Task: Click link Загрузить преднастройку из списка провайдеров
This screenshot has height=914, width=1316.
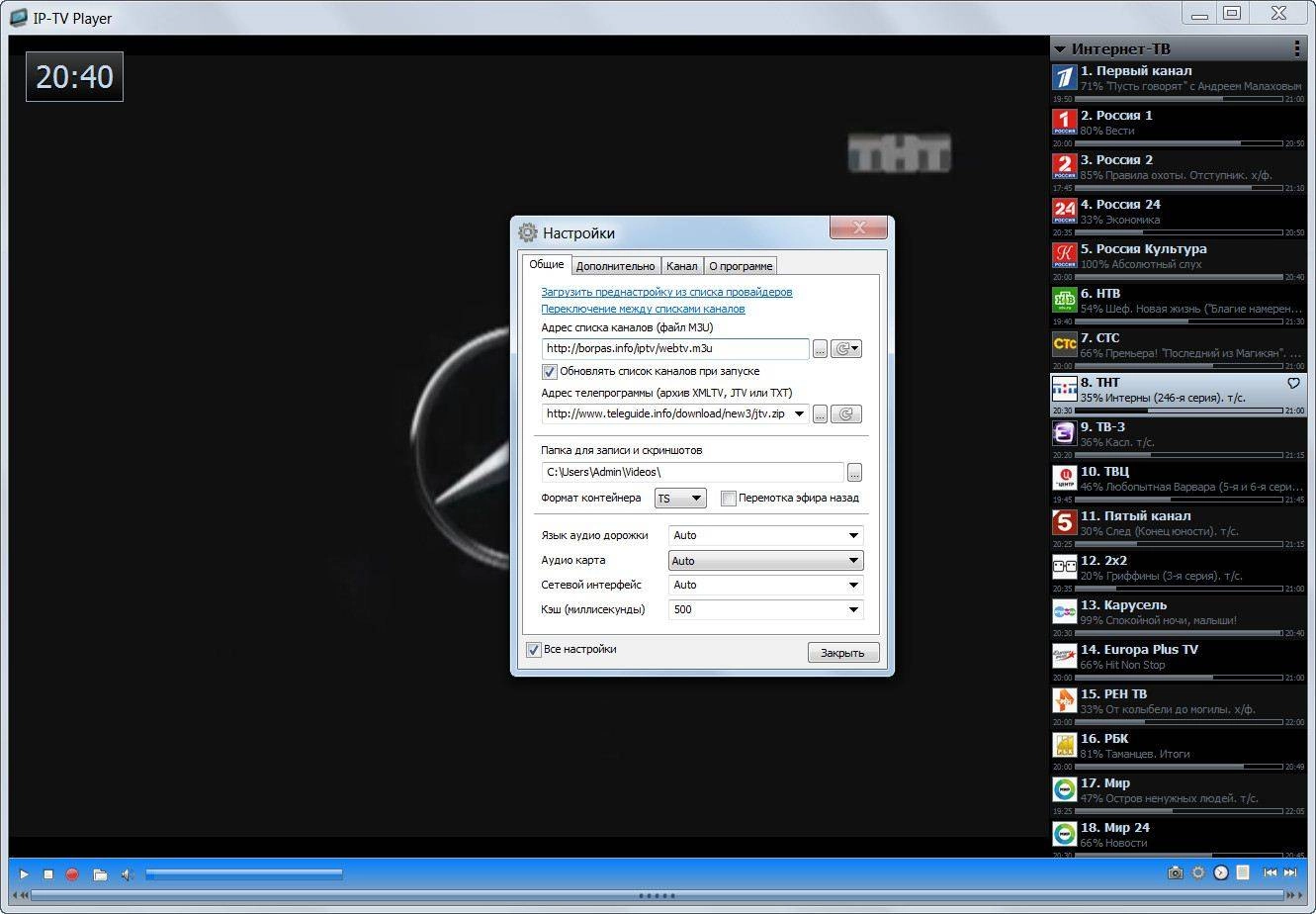Action: point(666,292)
